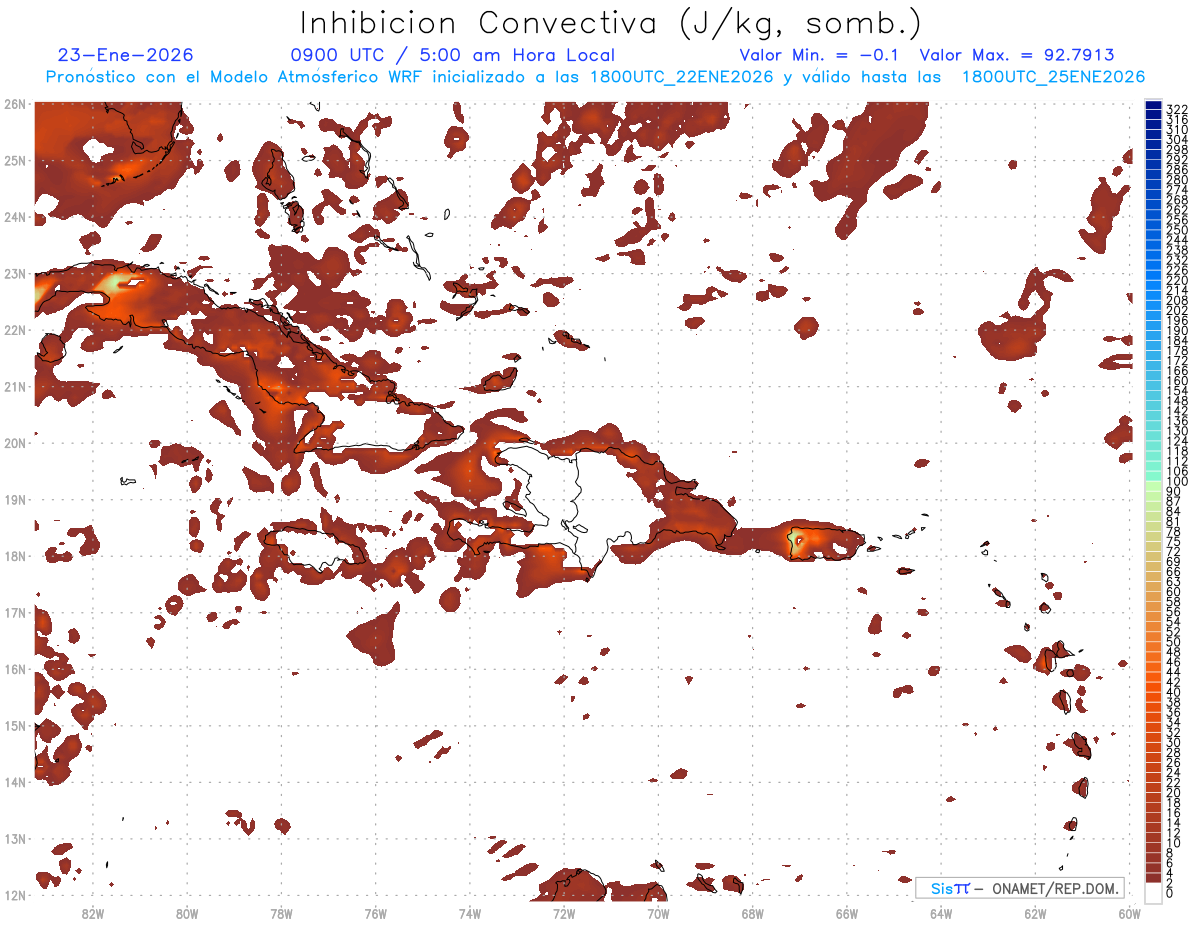
Task: Click the "12N" latitude label
Action: click(x=14, y=895)
